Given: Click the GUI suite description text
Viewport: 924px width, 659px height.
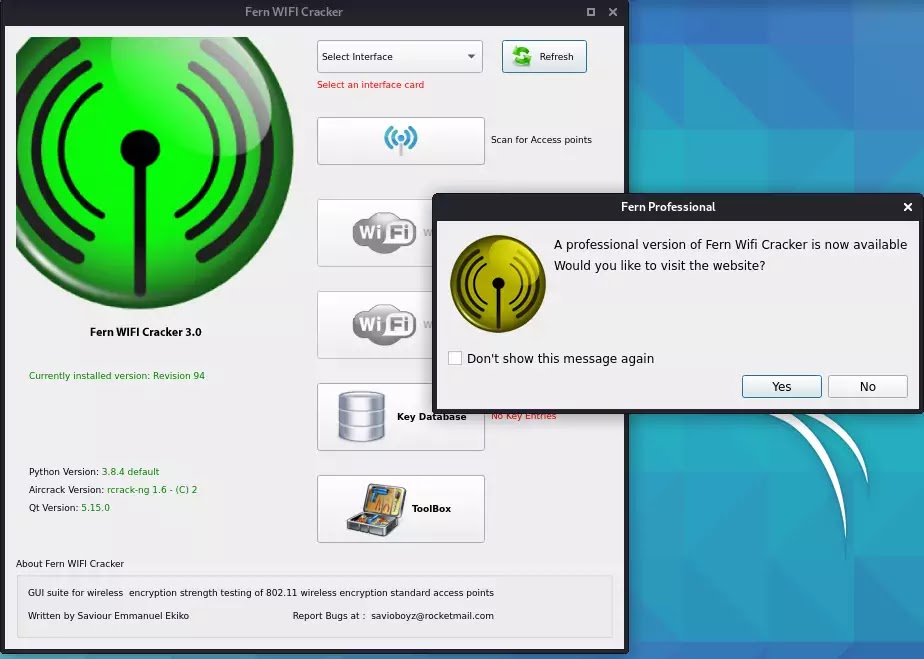Looking at the screenshot, I should pyautogui.click(x=260, y=592).
